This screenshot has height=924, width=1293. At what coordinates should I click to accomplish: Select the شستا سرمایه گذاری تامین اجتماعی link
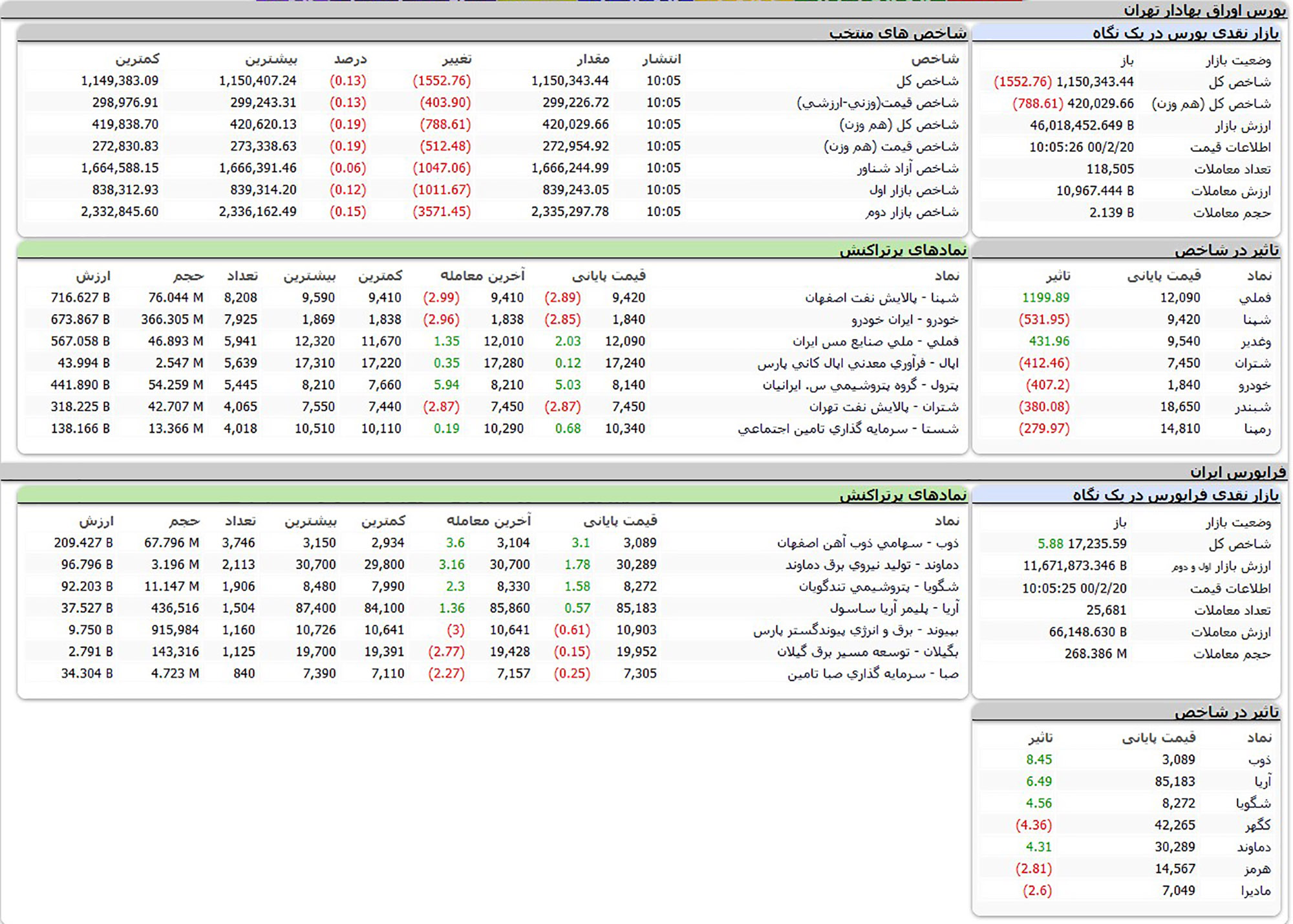coord(848,429)
